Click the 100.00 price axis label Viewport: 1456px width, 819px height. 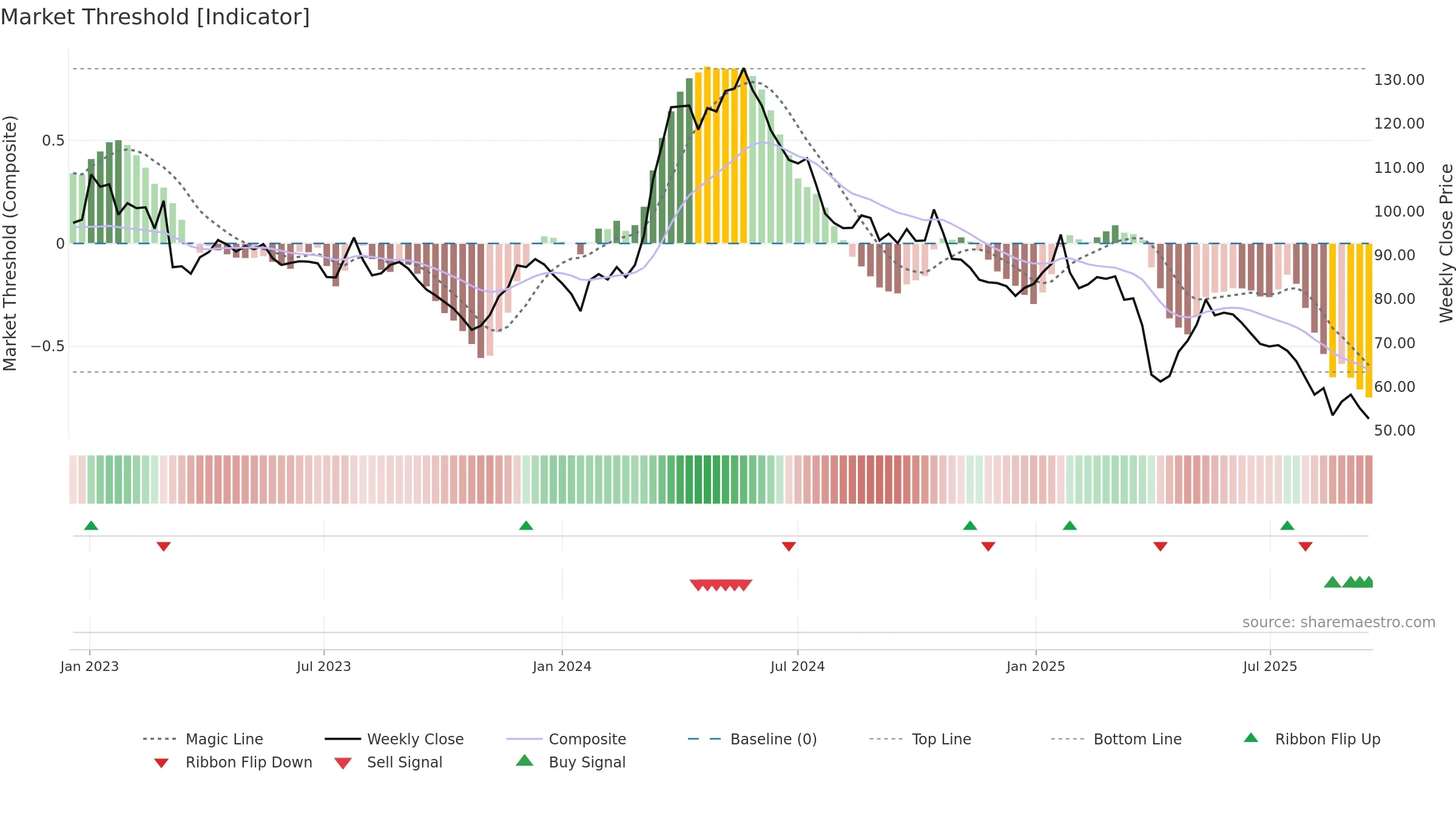tap(1400, 212)
